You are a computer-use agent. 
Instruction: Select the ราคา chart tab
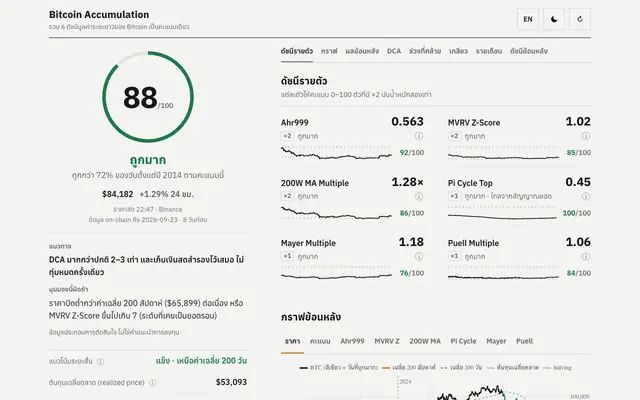point(292,341)
